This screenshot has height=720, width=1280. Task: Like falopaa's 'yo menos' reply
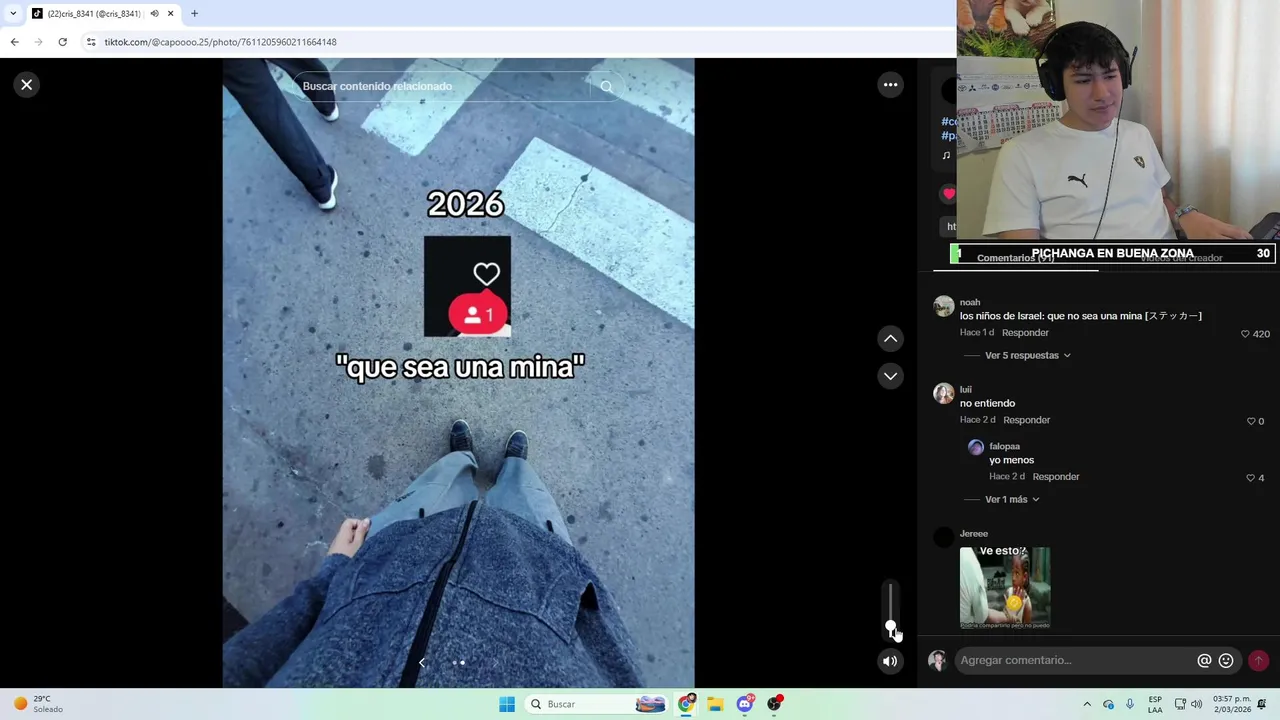tap(1250, 478)
